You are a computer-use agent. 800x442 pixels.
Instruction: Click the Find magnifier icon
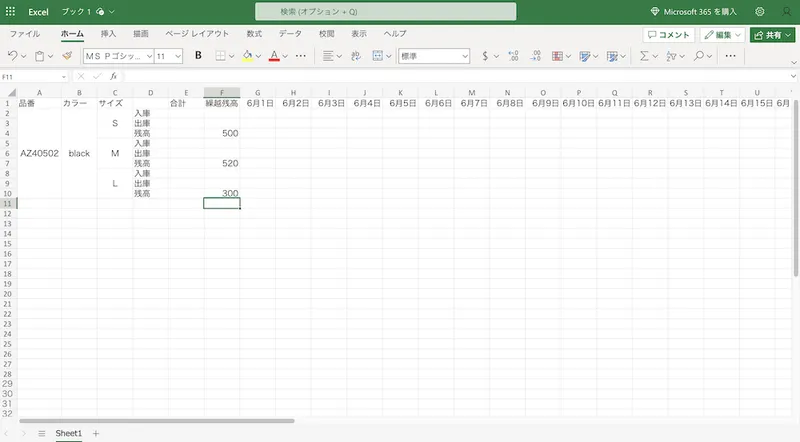[x=698, y=56]
